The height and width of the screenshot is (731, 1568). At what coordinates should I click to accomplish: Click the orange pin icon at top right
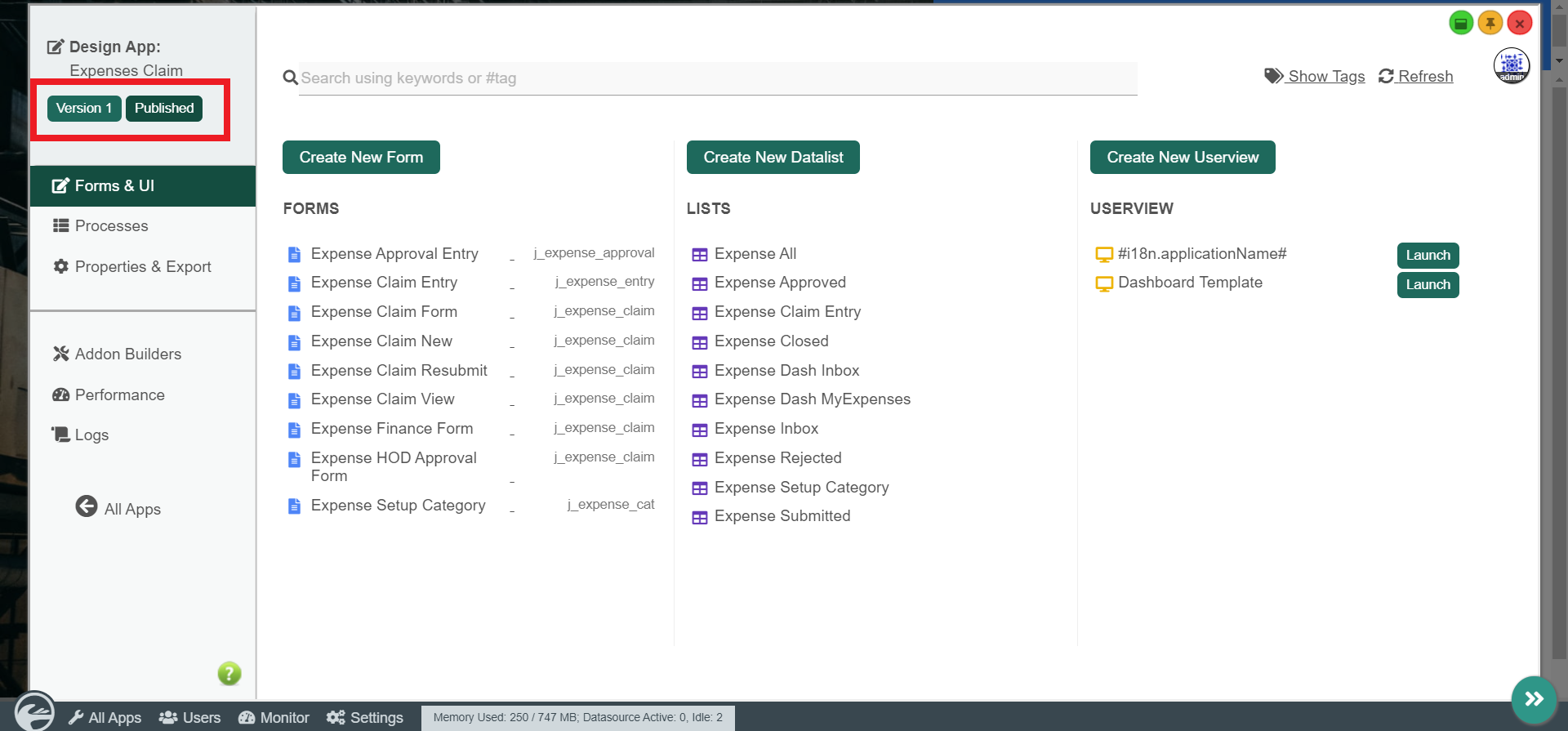coord(1490,24)
